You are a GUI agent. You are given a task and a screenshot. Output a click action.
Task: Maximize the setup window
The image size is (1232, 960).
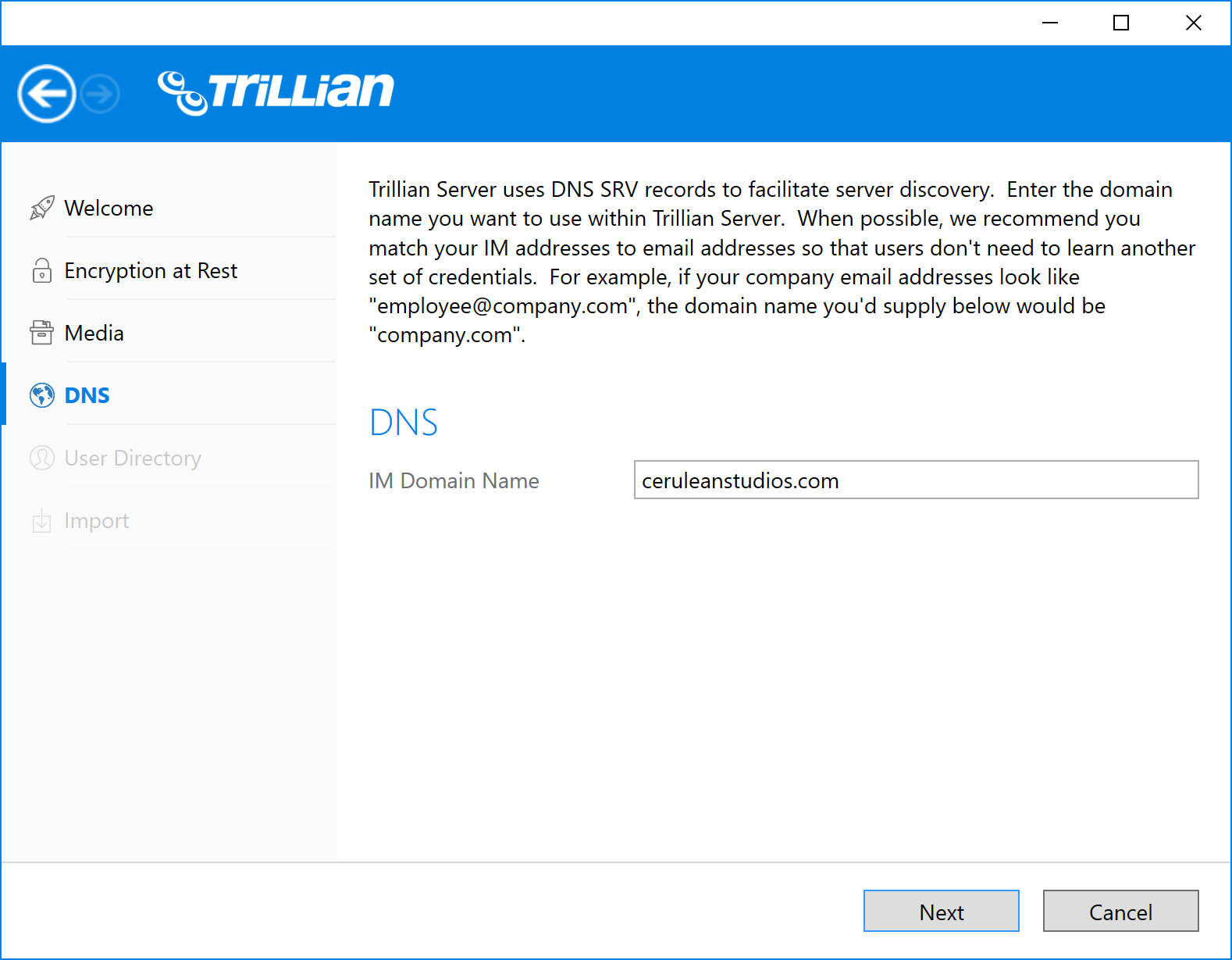coord(1121,23)
